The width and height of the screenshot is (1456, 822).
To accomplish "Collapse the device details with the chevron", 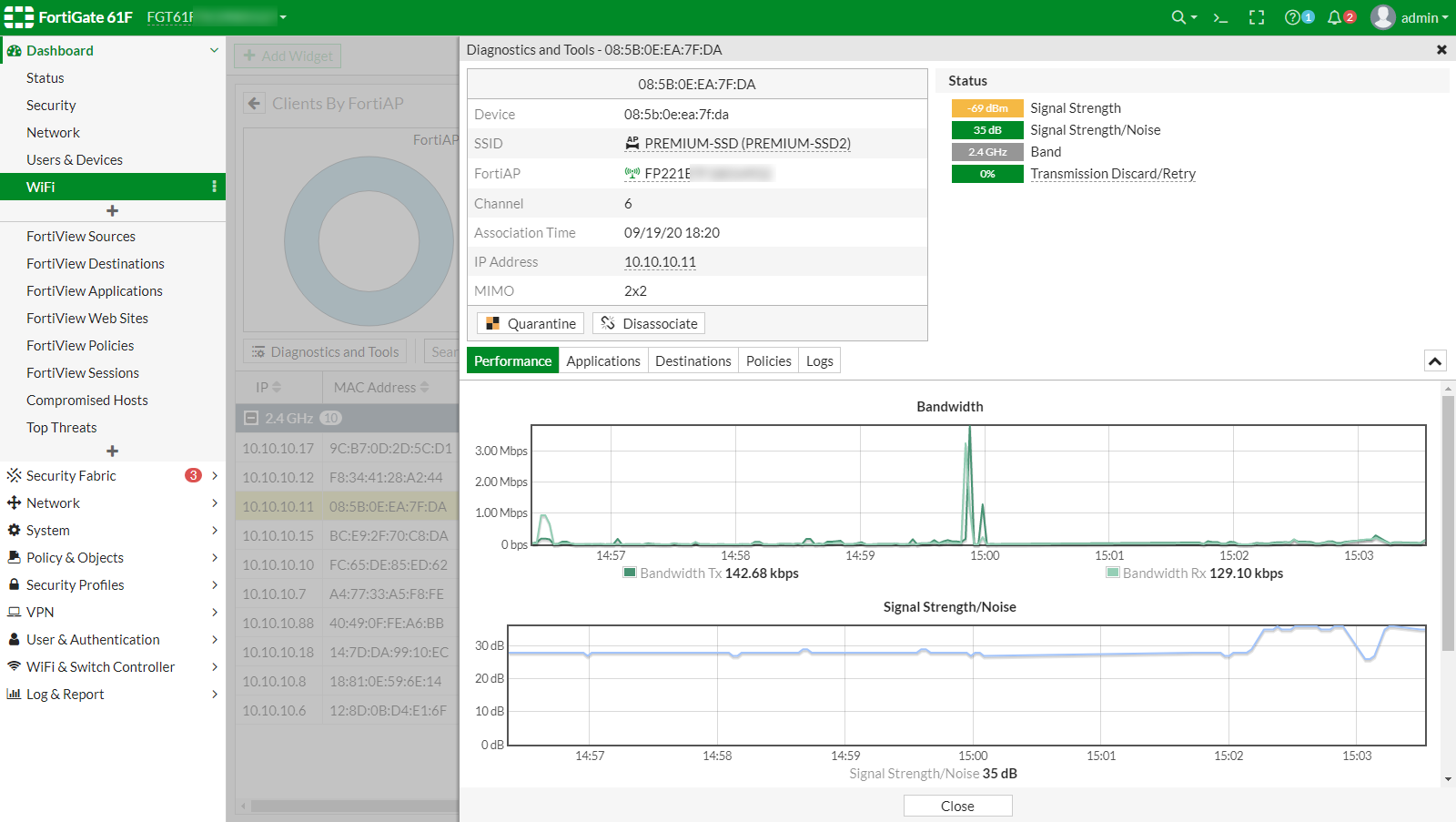I will pyautogui.click(x=1435, y=361).
